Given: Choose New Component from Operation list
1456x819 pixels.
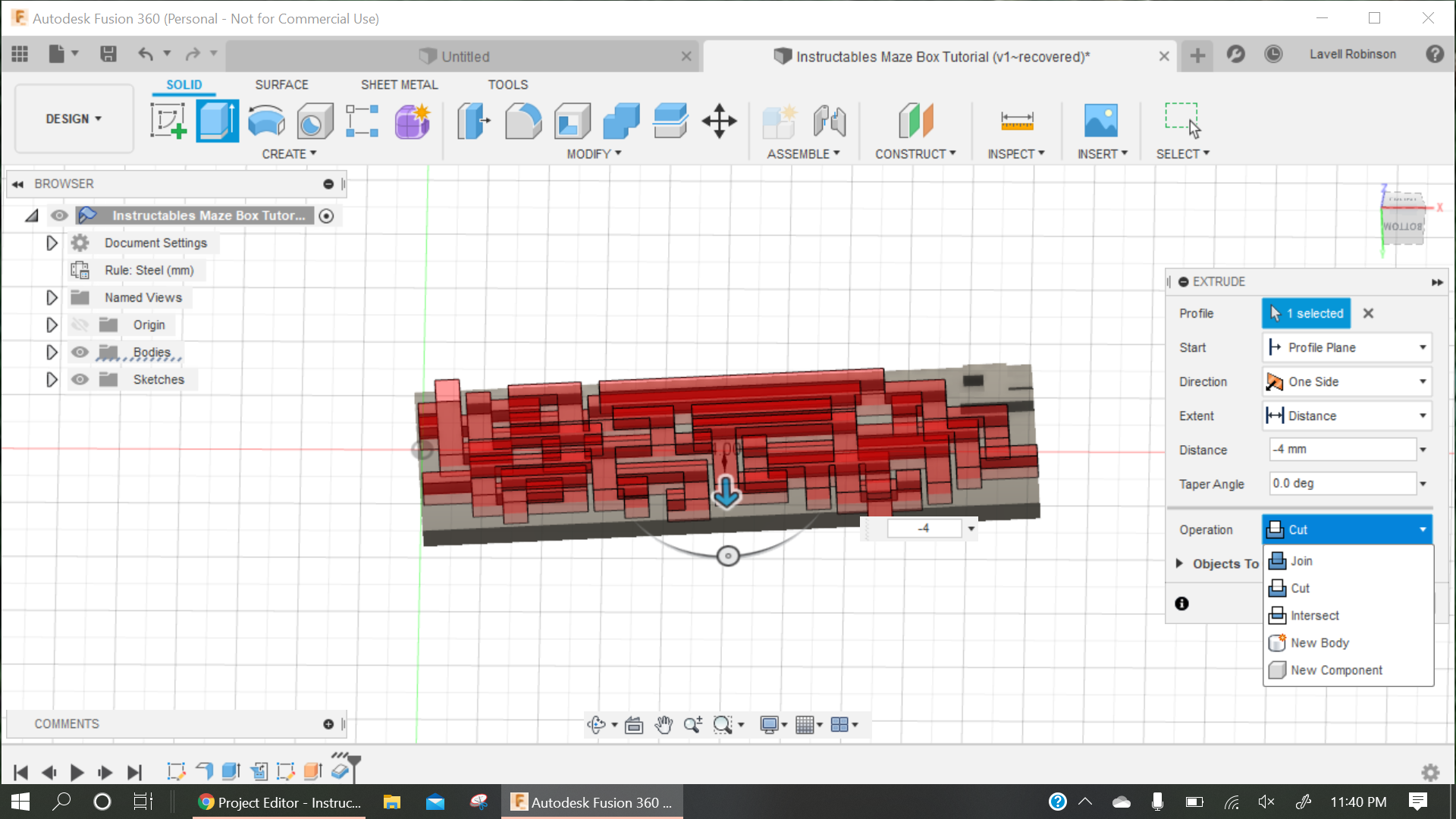Looking at the screenshot, I should click(x=1348, y=670).
